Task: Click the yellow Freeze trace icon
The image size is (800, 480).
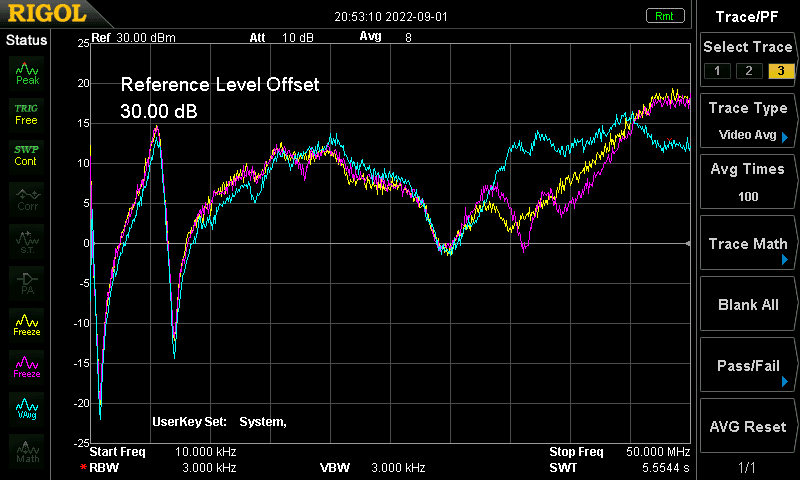Action: coord(27,324)
